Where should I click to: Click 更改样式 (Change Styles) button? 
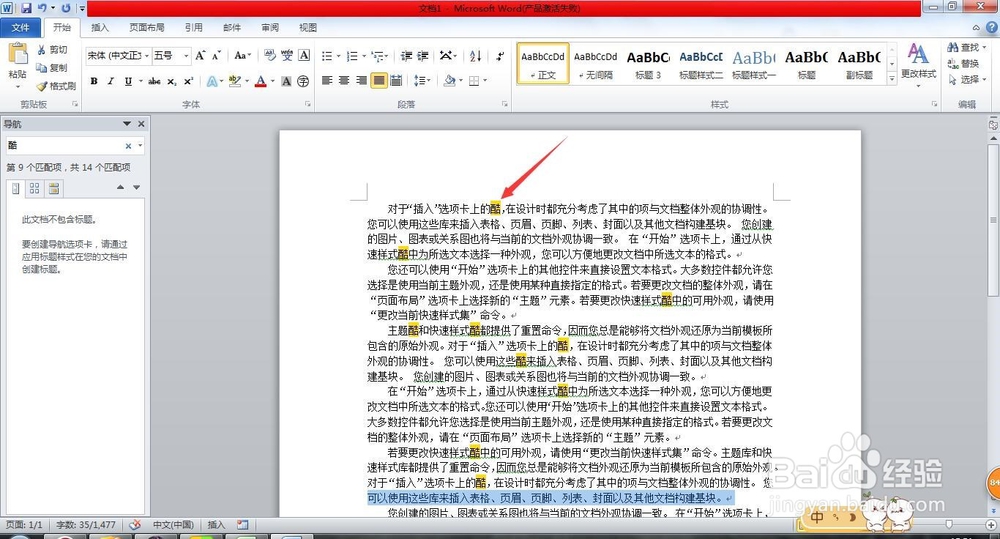click(x=918, y=64)
